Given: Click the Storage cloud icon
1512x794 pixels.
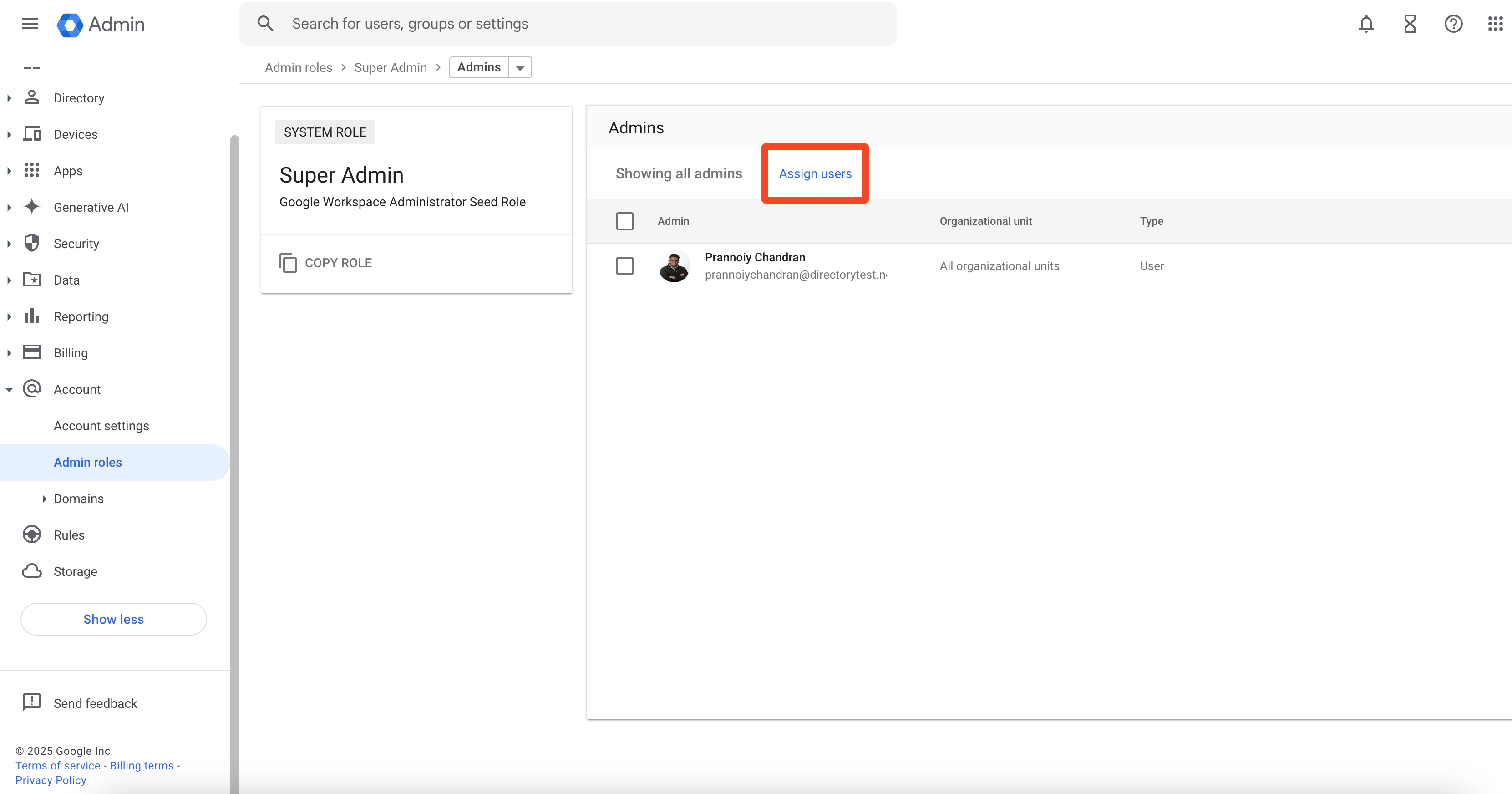Looking at the screenshot, I should [x=32, y=571].
